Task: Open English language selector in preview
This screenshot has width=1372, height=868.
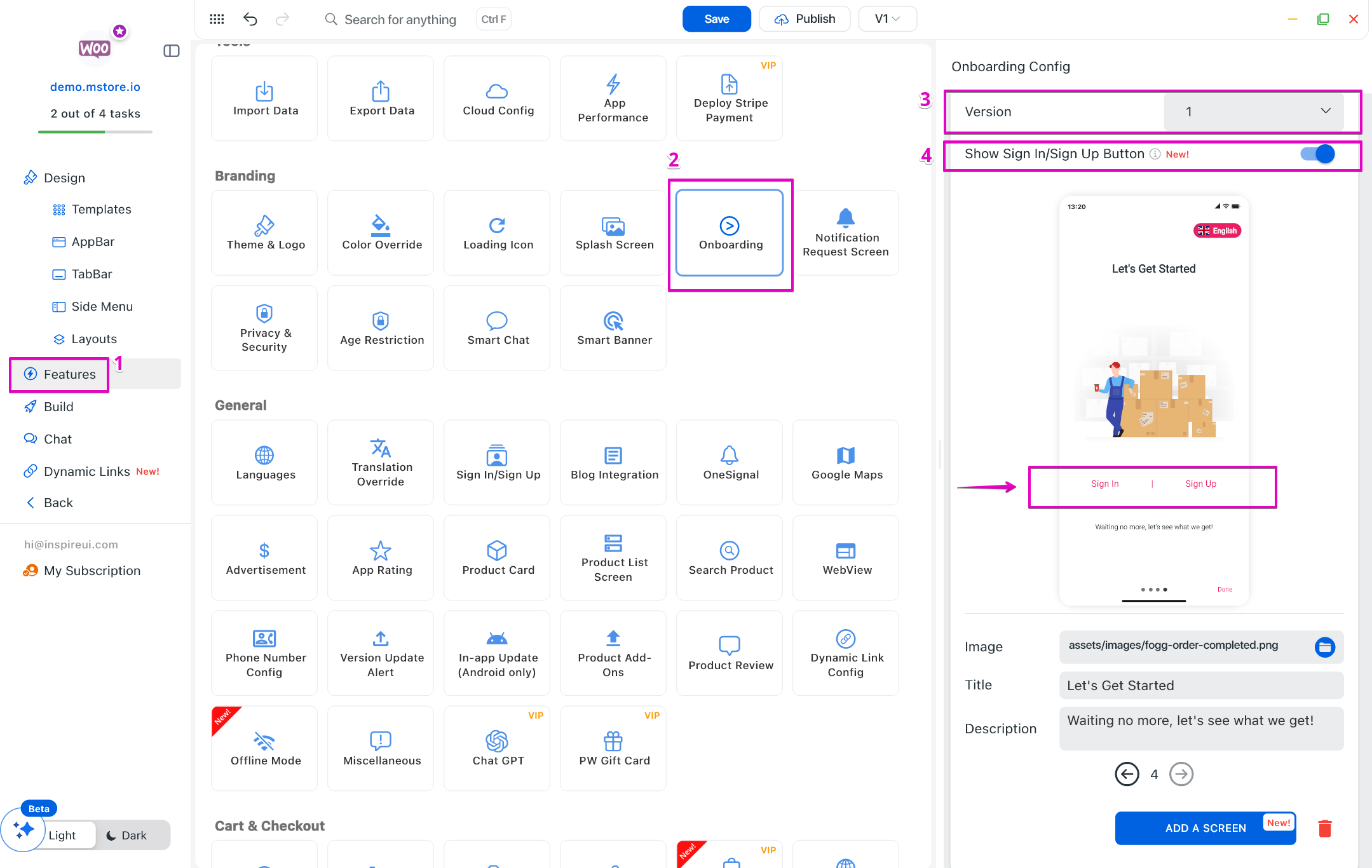Action: 1217,231
